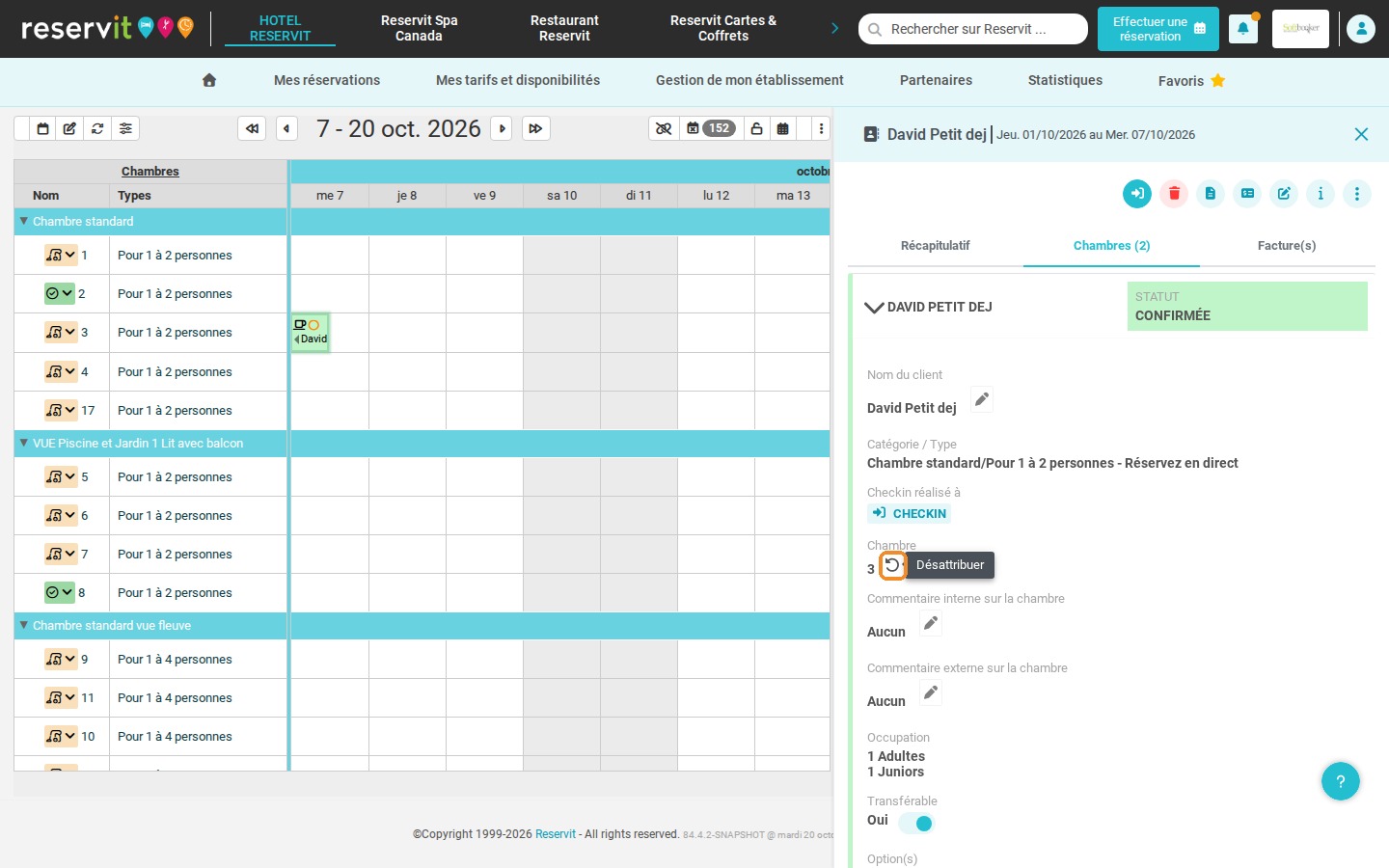
Task: Open status dropdown for room 2
Action: (60, 294)
